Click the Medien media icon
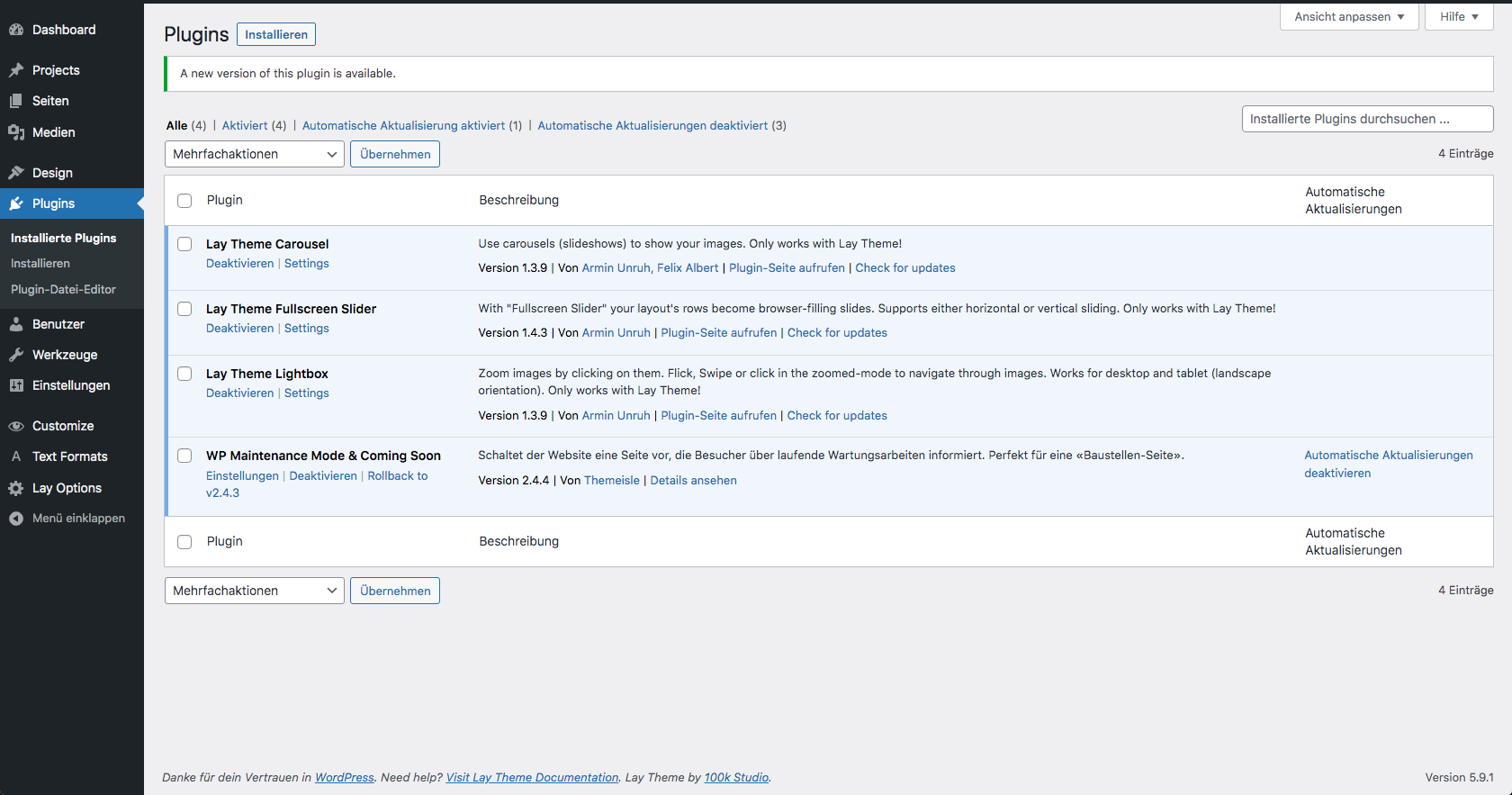 point(16,132)
